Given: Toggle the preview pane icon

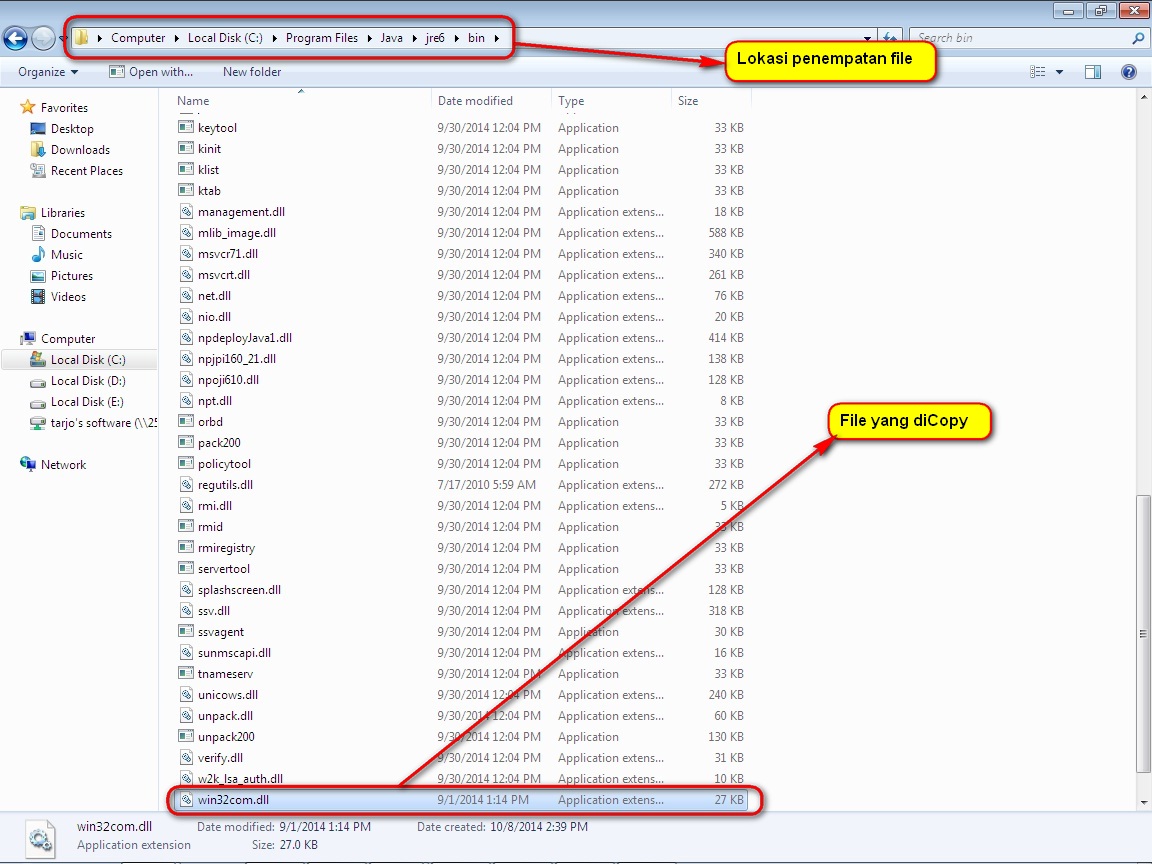Looking at the screenshot, I should click(1093, 72).
